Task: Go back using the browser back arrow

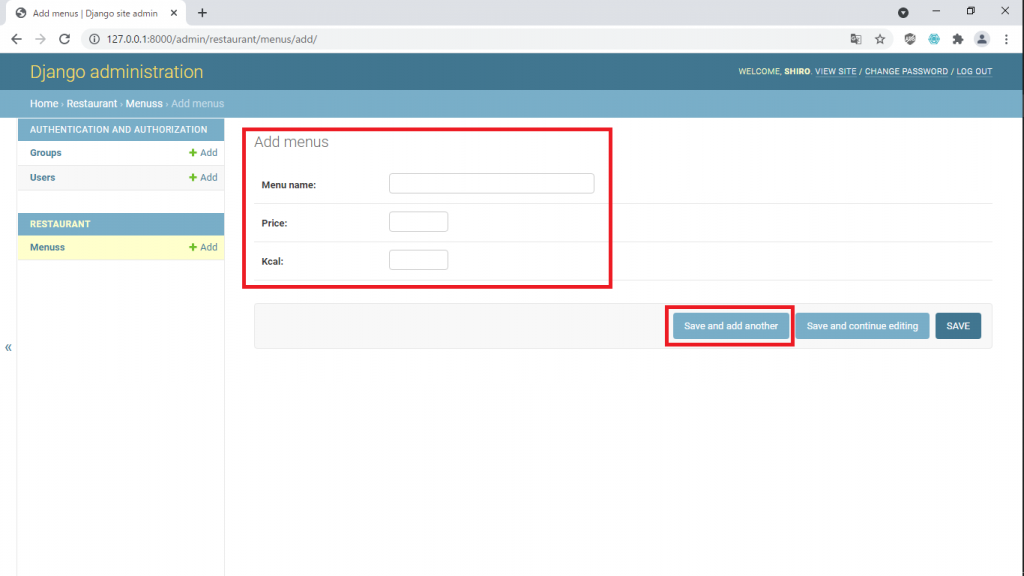Action: (x=16, y=39)
